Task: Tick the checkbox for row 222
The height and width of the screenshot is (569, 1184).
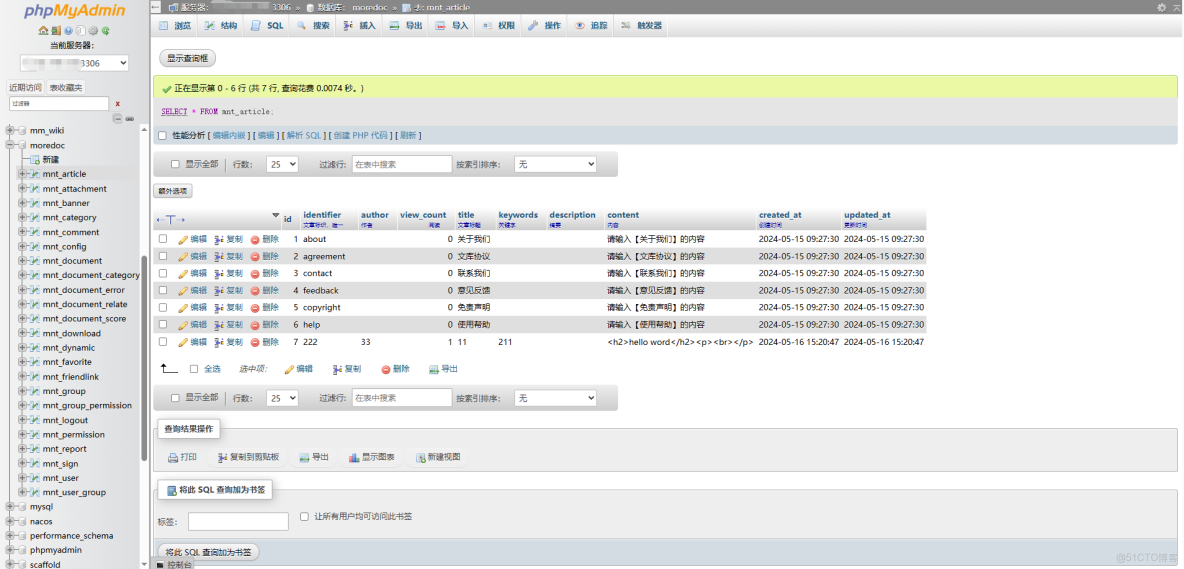Action: tap(163, 342)
